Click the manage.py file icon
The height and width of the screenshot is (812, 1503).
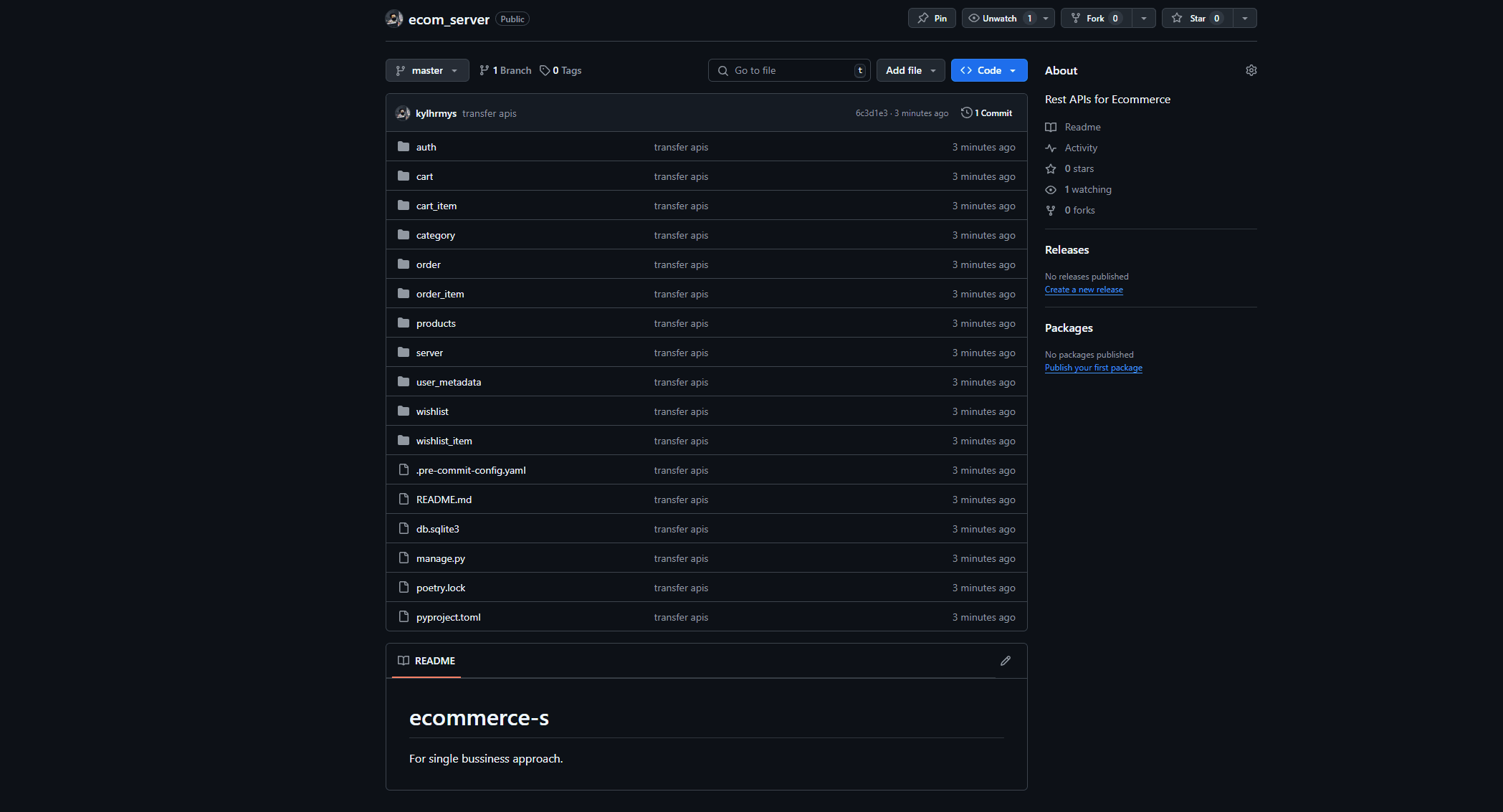(x=404, y=558)
